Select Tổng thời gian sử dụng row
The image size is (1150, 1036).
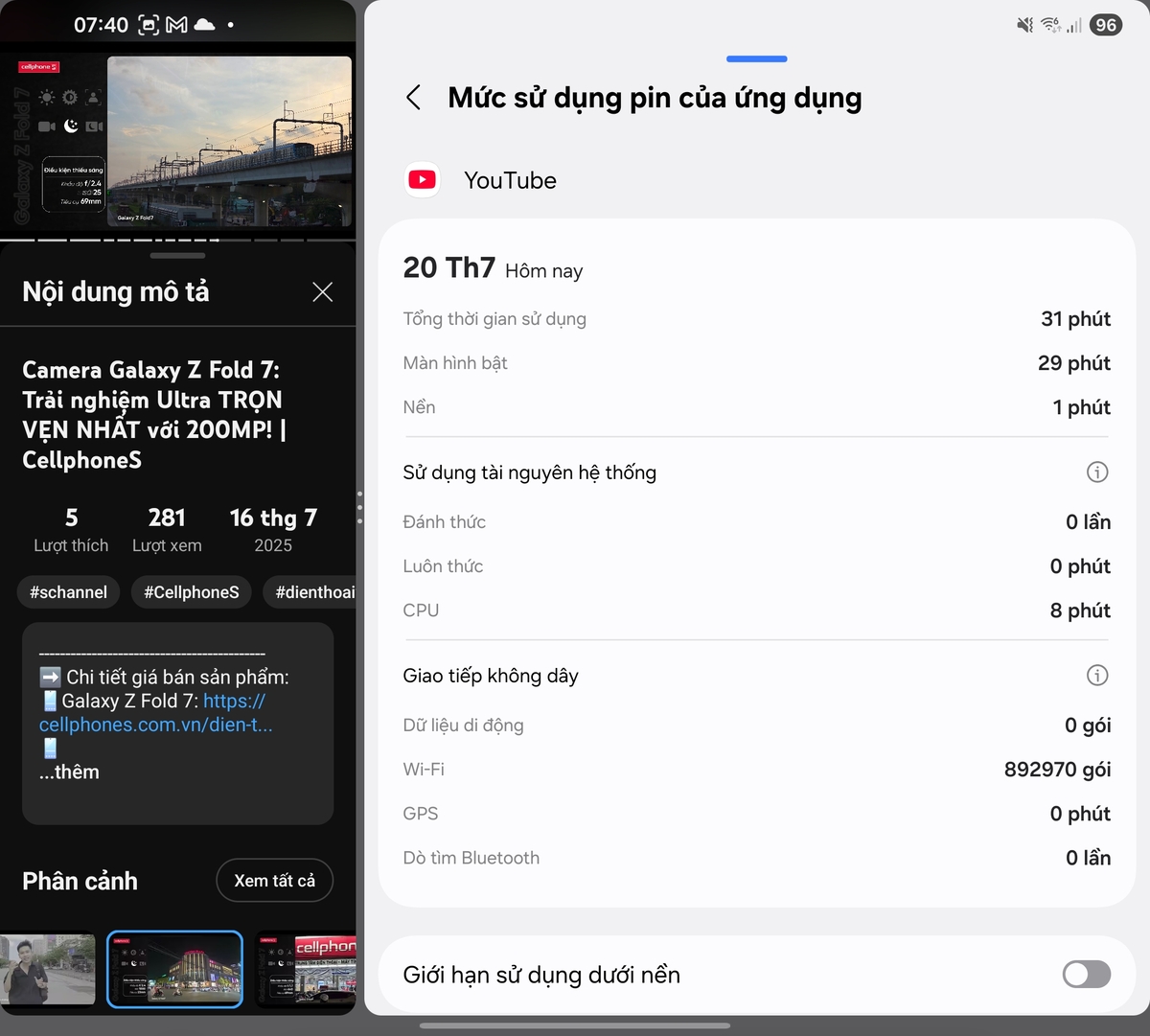coord(756,319)
